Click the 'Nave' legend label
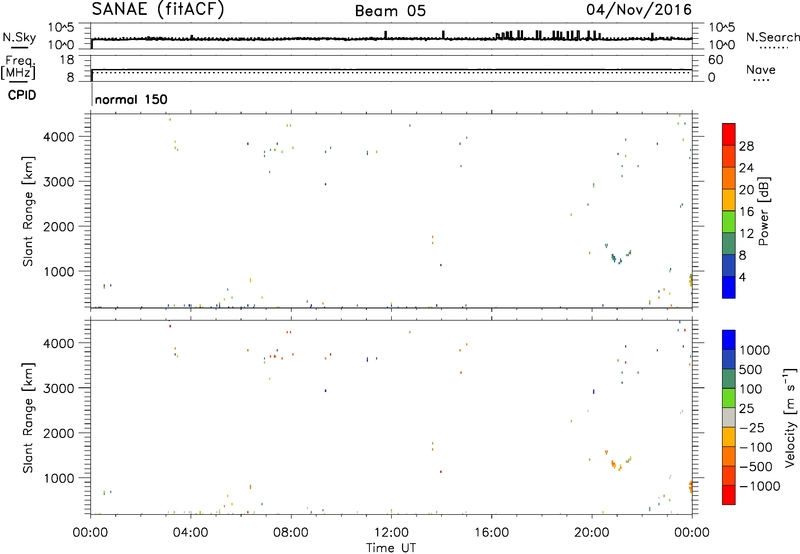Image resolution: width=800 pixels, height=554 pixels. point(761,70)
